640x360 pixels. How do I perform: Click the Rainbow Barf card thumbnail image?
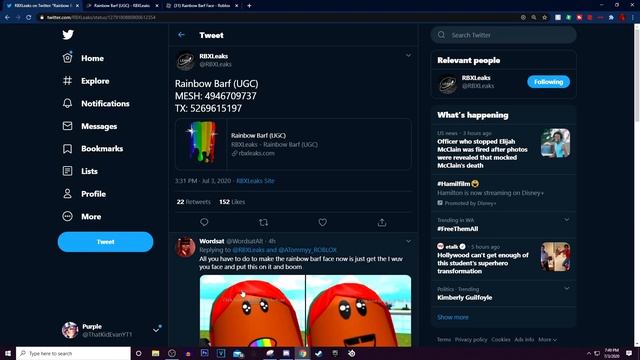tap(201, 144)
